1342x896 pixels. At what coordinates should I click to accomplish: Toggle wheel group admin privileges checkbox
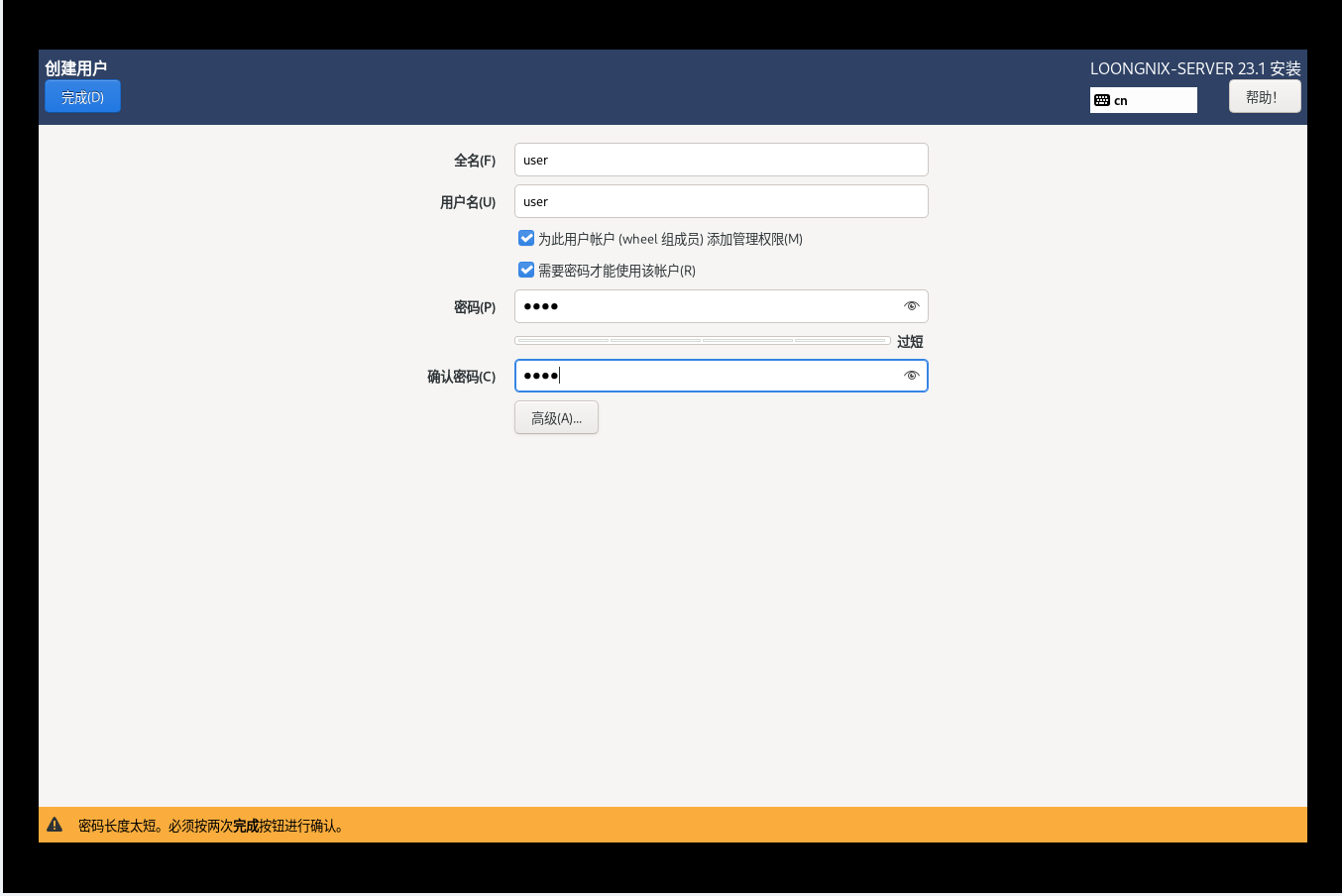pyautogui.click(x=526, y=238)
